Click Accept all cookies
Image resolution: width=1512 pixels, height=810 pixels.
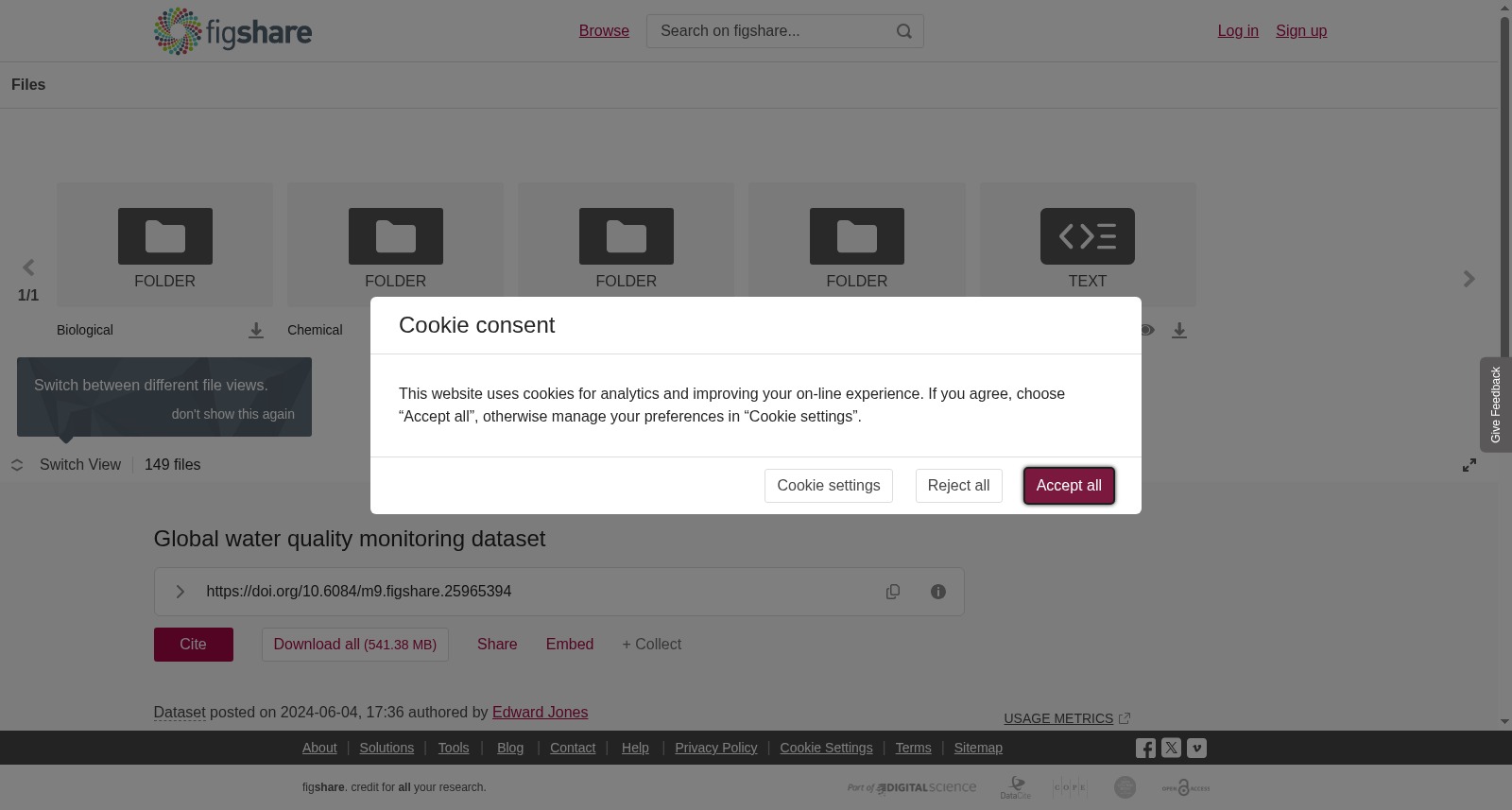coord(1069,486)
